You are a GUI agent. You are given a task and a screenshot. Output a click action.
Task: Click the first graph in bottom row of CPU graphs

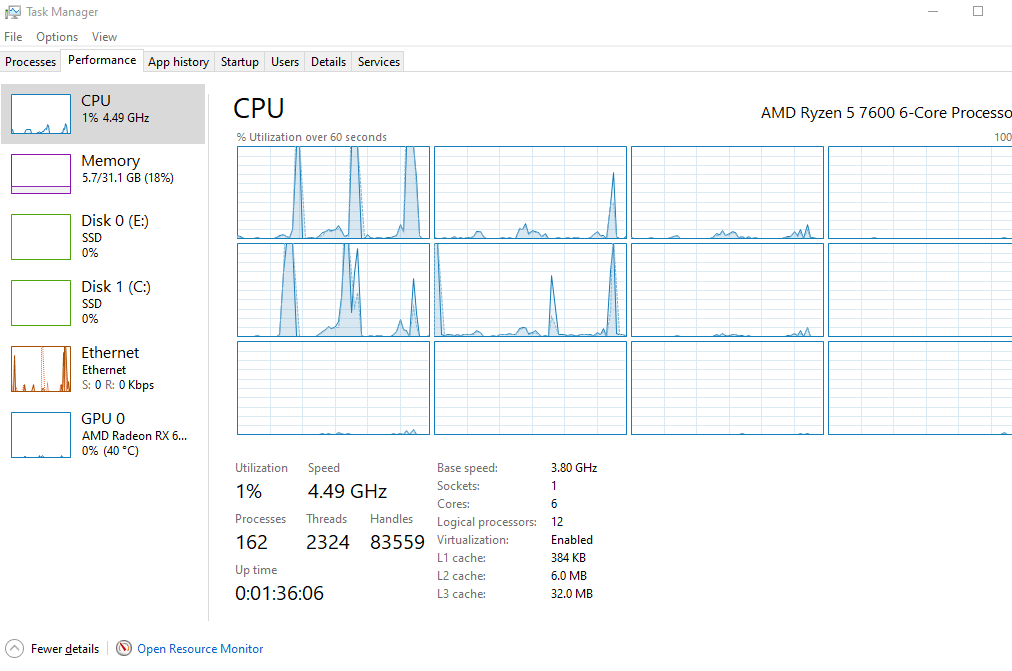tap(333, 388)
